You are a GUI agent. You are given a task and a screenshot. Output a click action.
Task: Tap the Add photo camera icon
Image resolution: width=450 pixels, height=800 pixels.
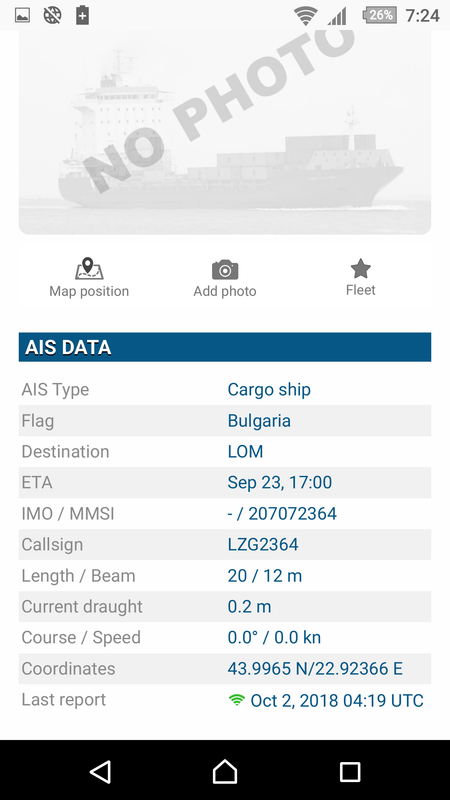(225, 270)
